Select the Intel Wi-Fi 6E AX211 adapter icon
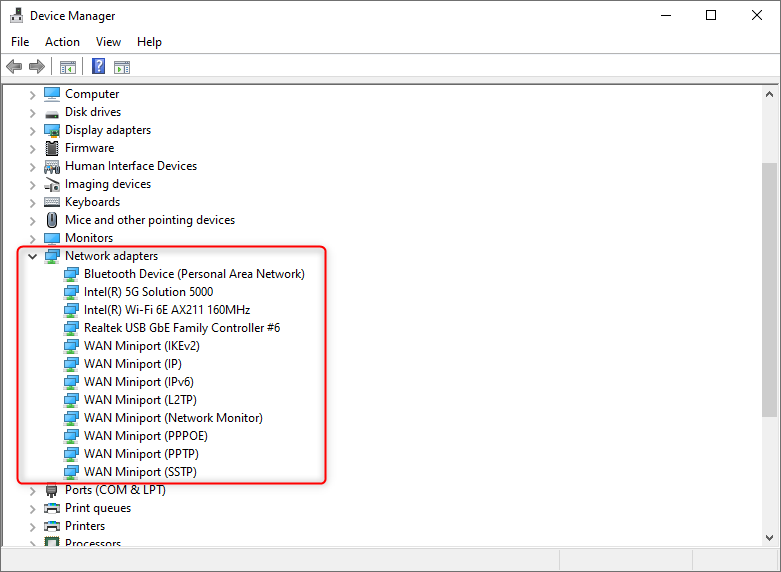 [x=71, y=310]
